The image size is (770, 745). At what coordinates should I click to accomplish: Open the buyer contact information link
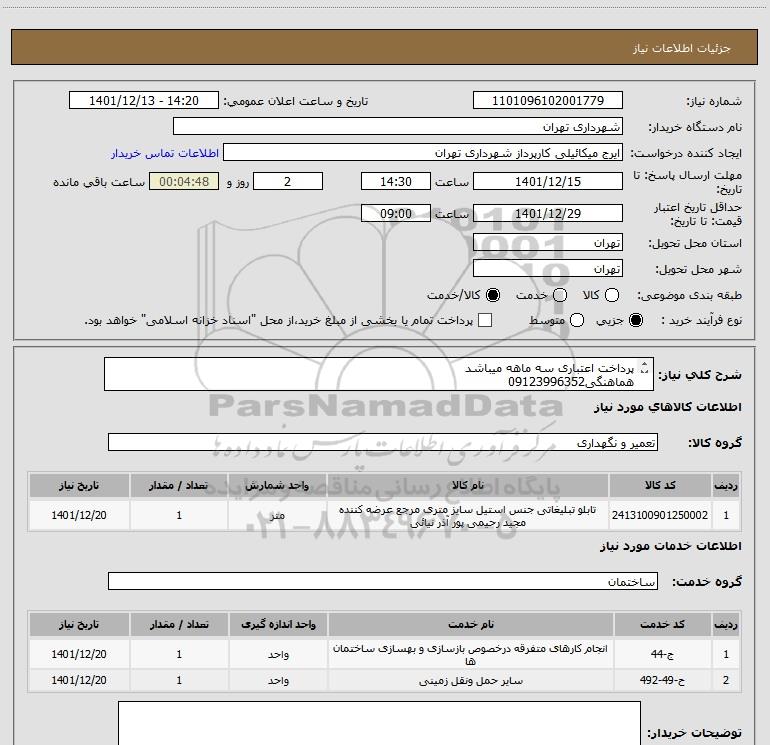click(x=165, y=153)
